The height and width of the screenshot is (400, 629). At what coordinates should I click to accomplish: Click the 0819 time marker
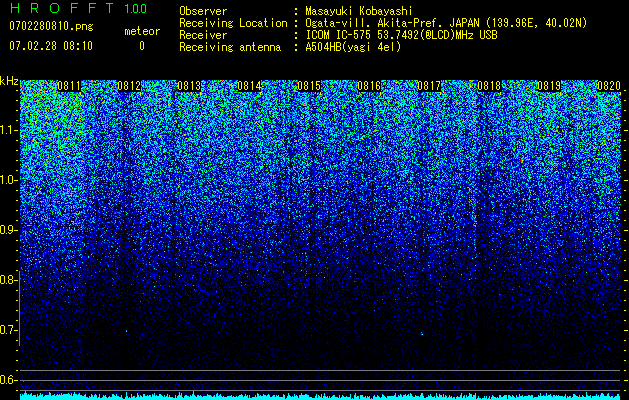click(x=549, y=86)
